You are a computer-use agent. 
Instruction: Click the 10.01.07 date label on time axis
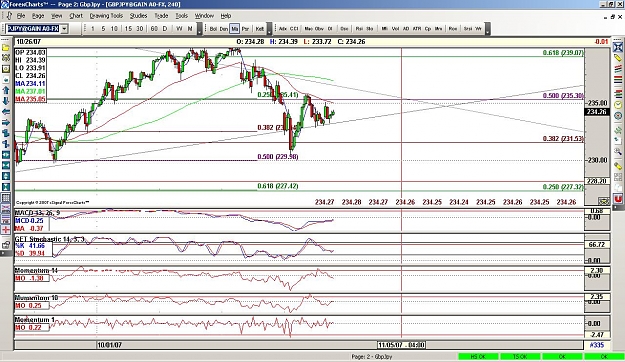pyautogui.click(x=109, y=345)
